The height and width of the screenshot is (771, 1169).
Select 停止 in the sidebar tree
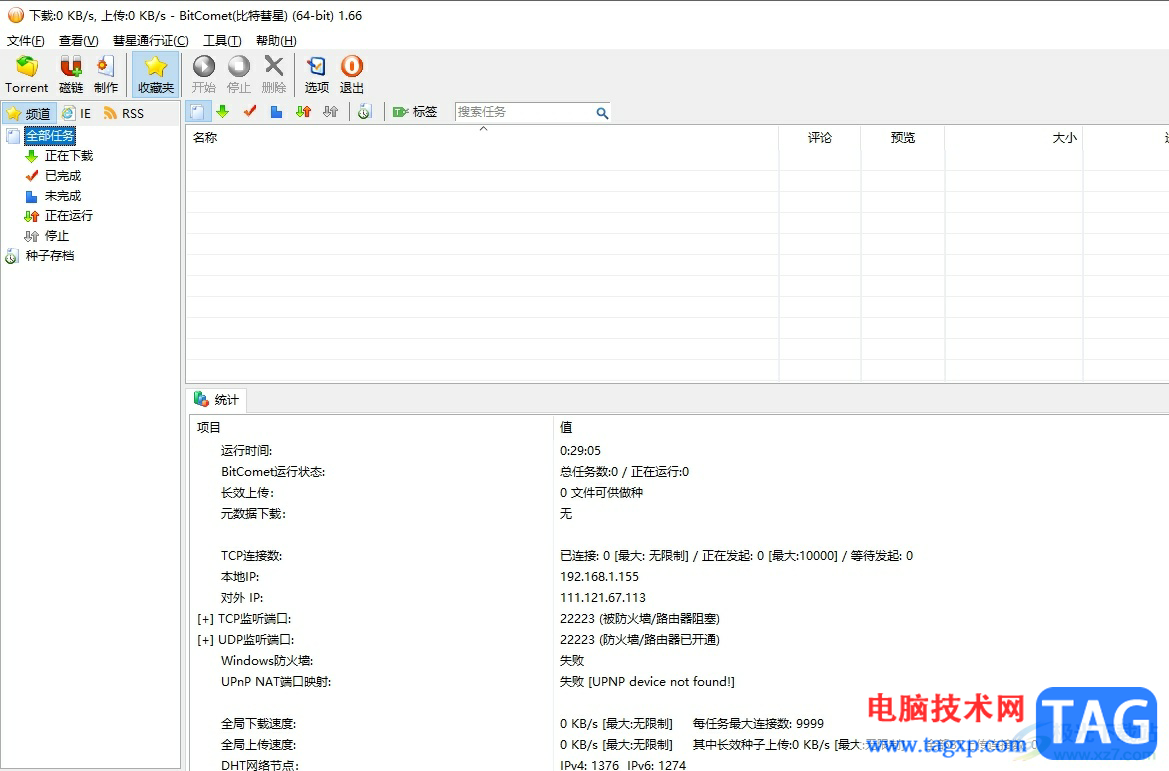pos(57,236)
